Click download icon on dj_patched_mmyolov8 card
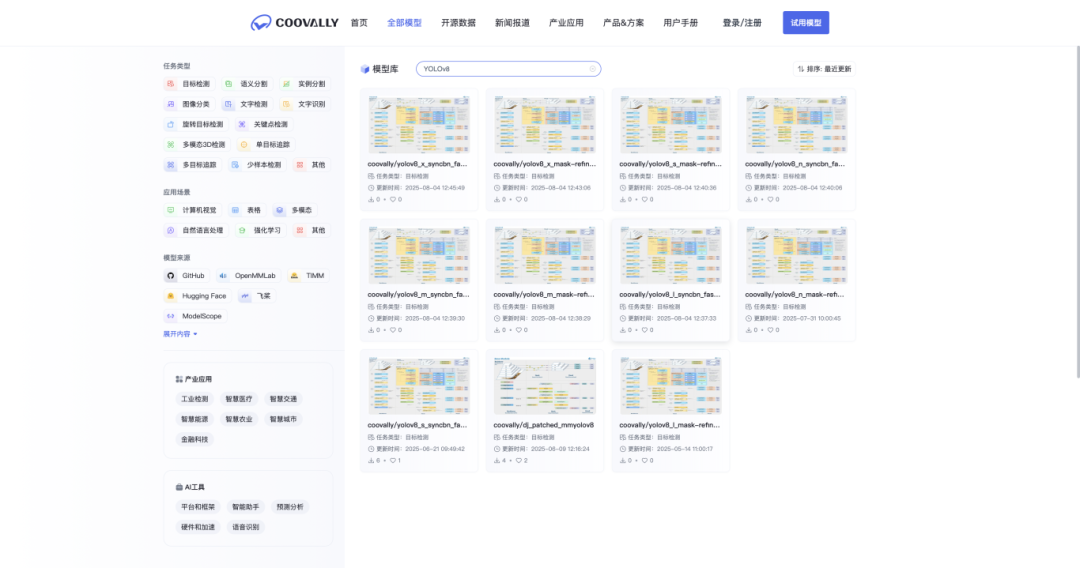Screen dimensions: 1080x568 497,461
